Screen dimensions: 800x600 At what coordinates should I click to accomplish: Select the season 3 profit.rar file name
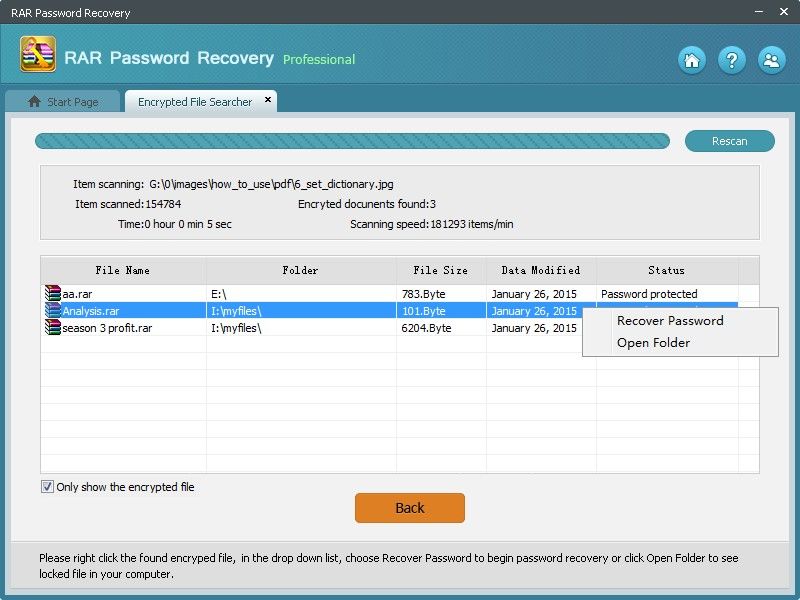click(107, 328)
